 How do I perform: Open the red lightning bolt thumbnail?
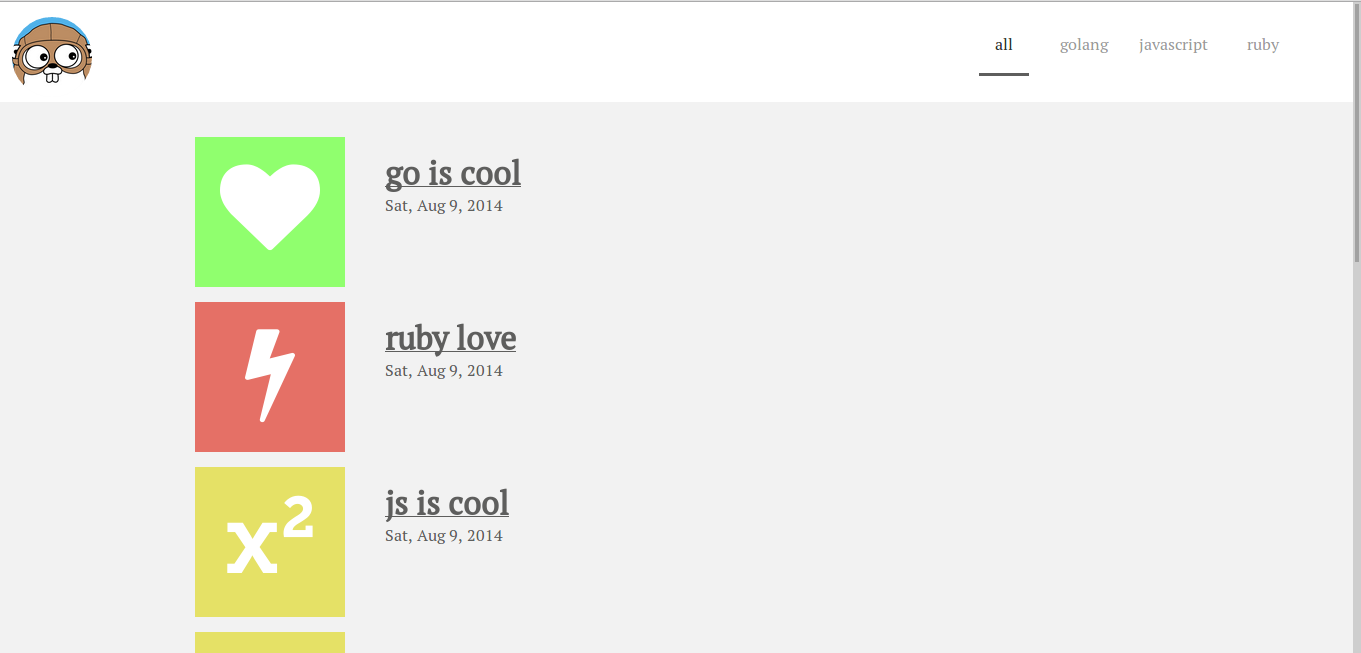pos(270,377)
